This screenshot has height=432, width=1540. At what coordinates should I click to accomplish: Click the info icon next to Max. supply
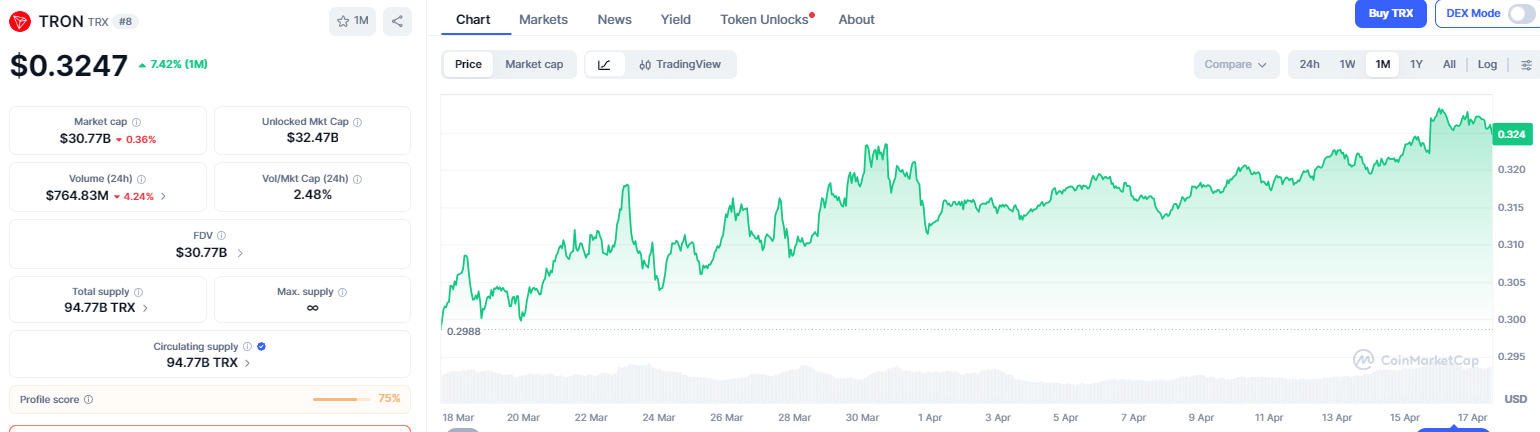(x=343, y=292)
